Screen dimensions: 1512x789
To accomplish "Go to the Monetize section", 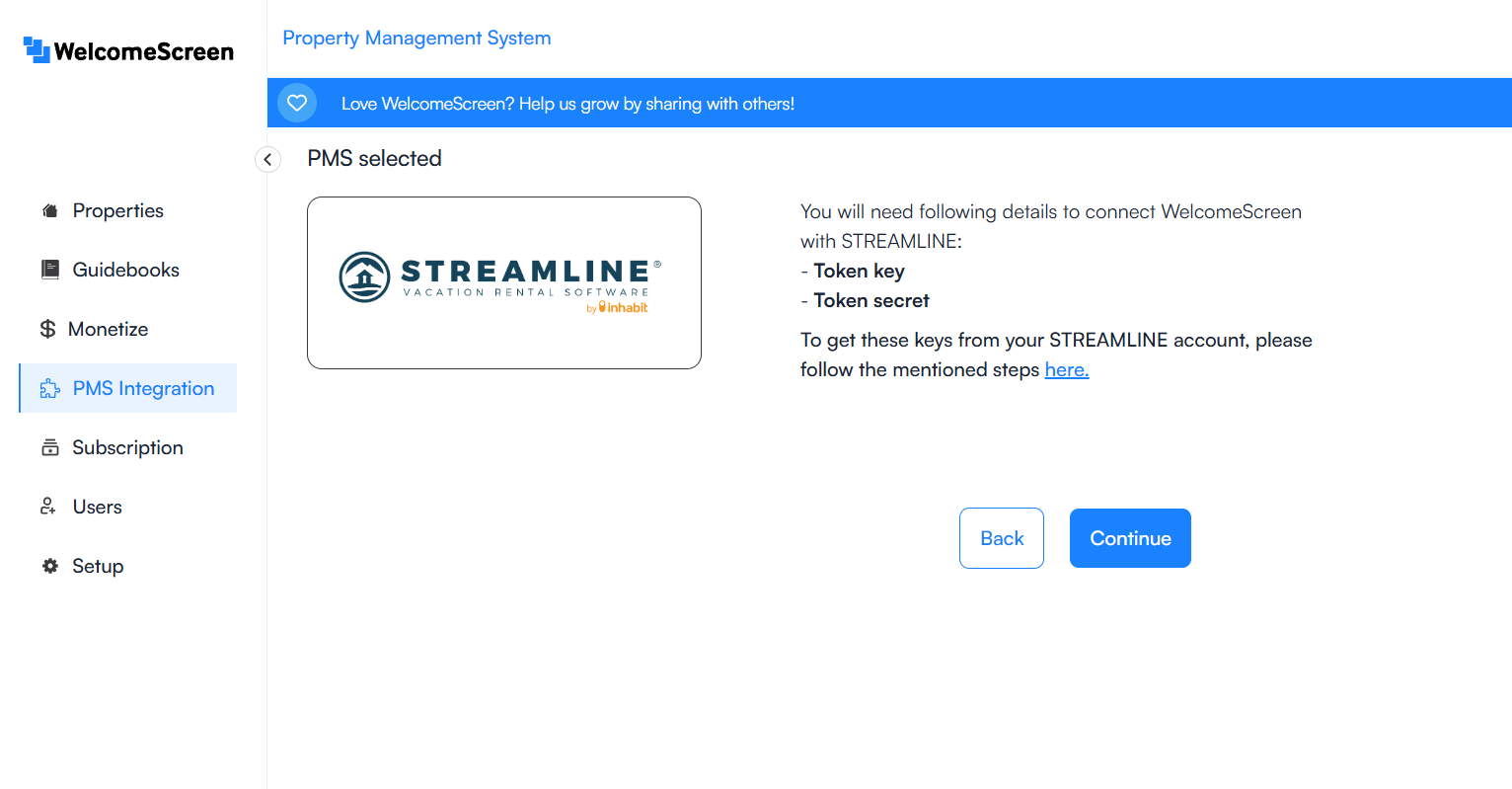I will [x=128, y=329].
